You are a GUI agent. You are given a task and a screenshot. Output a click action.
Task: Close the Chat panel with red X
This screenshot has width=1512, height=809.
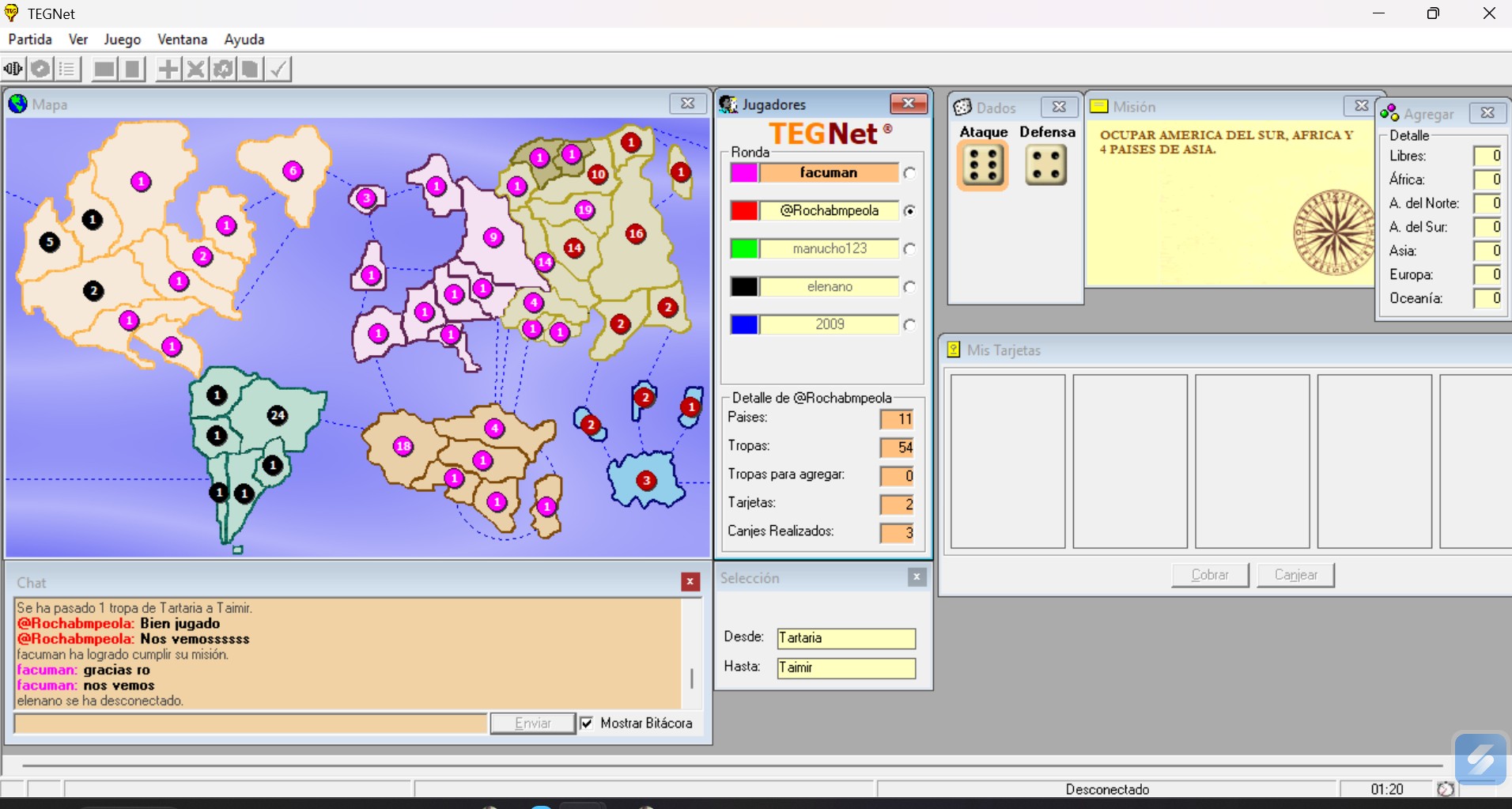pyautogui.click(x=690, y=582)
